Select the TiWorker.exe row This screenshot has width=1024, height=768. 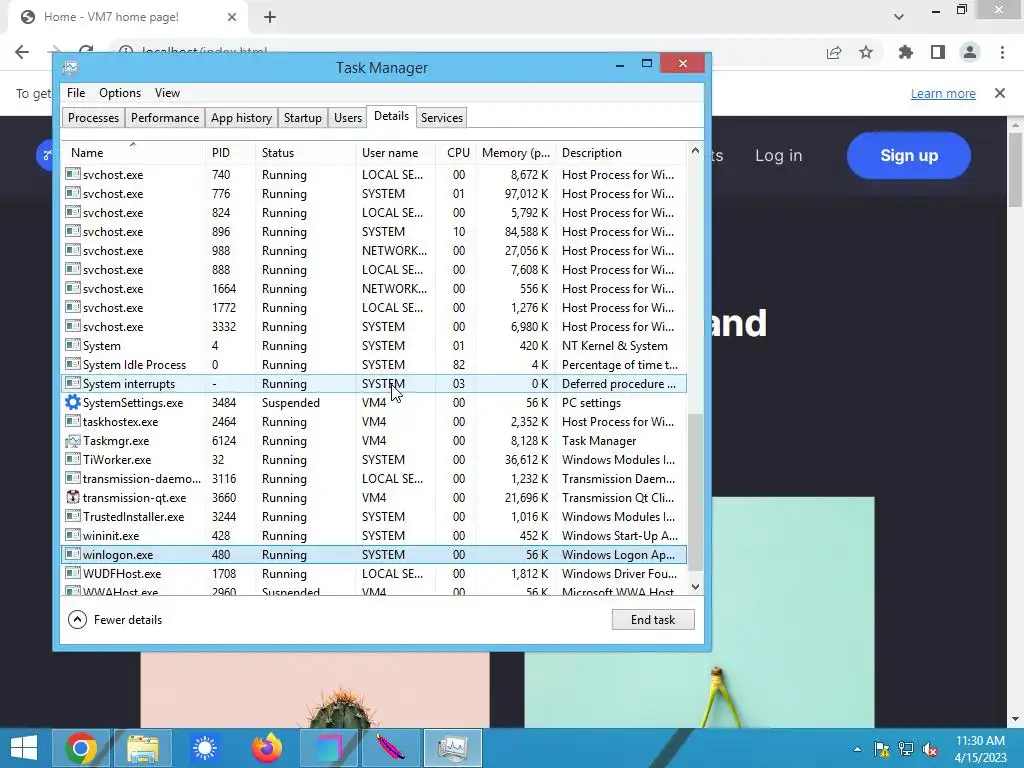pyautogui.click(x=374, y=460)
